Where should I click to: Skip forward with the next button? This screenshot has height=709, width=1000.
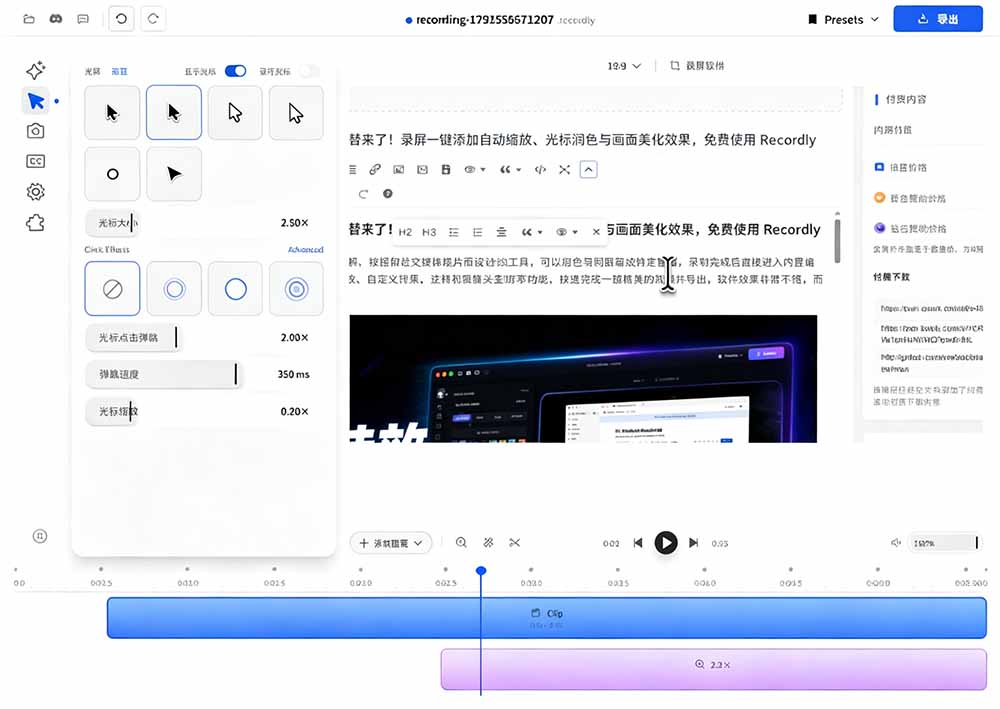pyautogui.click(x=693, y=543)
